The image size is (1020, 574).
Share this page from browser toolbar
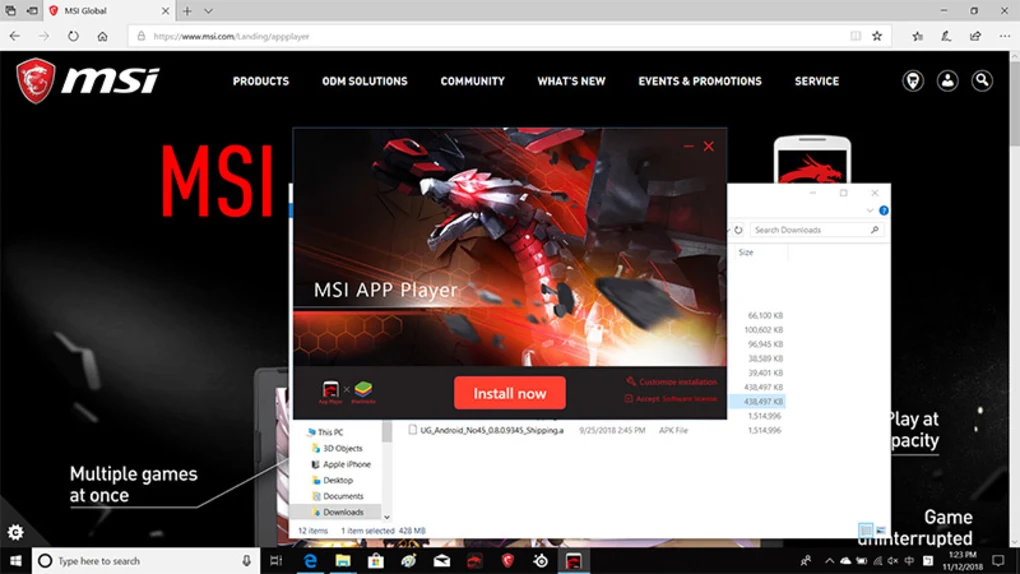click(x=975, y=36)
